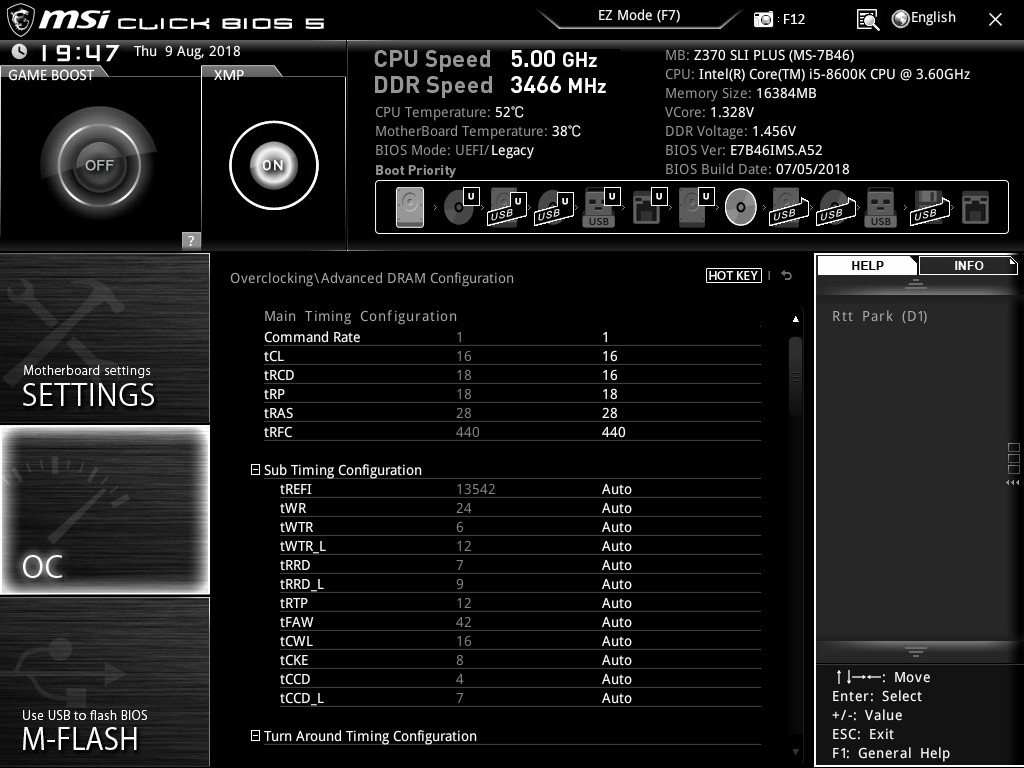1024x768 pixels.
Task: Select the tREFI Auto setting
Action: (616, 489)
